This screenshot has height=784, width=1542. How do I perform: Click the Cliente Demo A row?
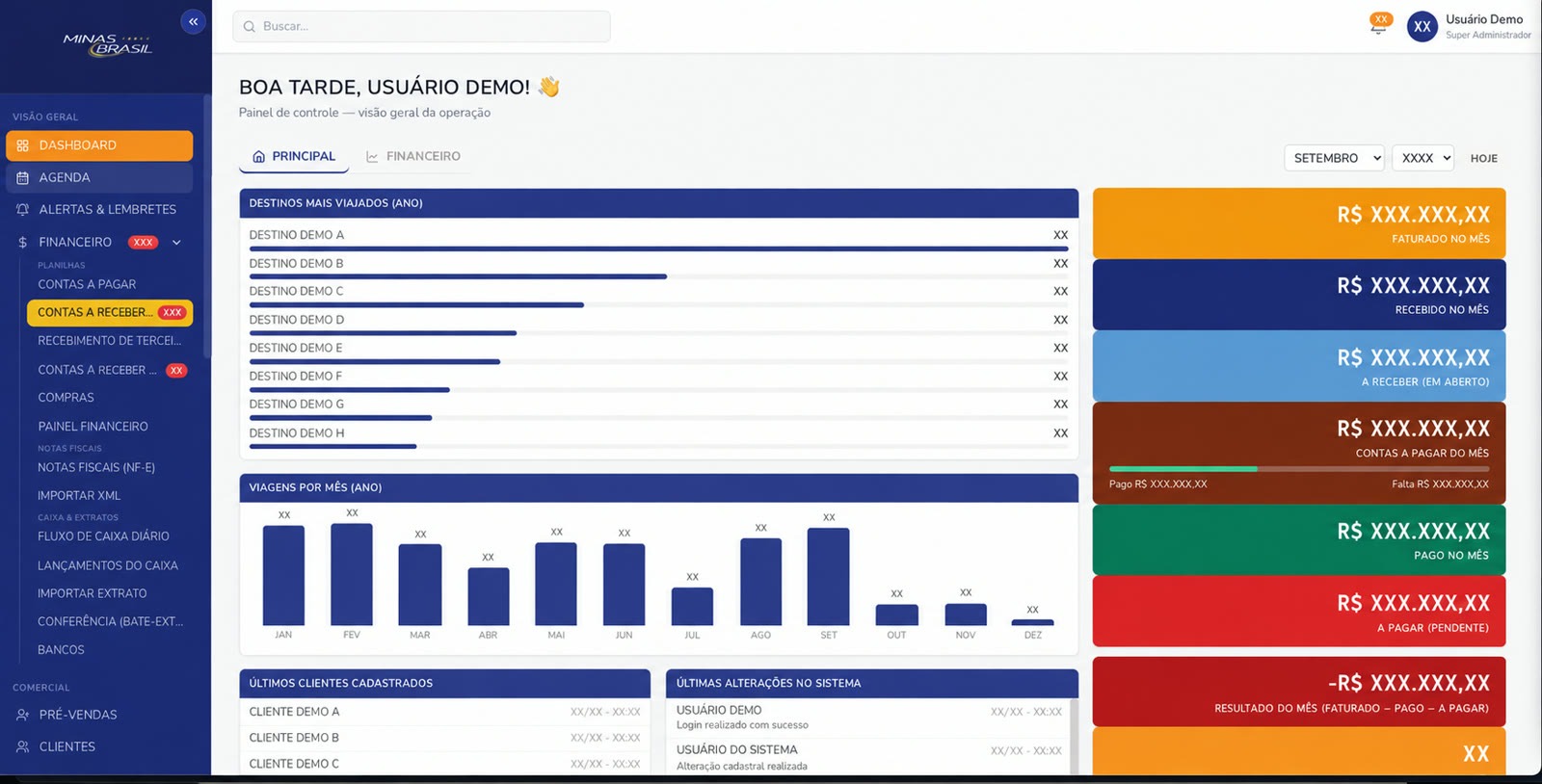pyautogui.click(x=445, y=713)
